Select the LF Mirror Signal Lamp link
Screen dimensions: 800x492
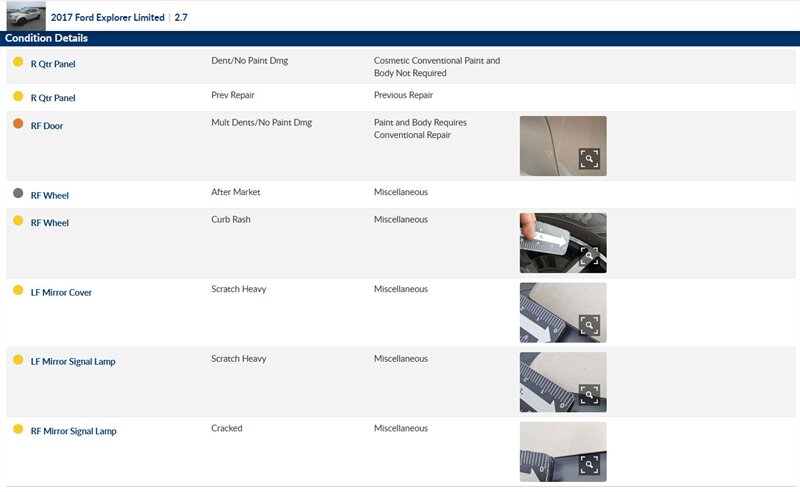[73, 361]
